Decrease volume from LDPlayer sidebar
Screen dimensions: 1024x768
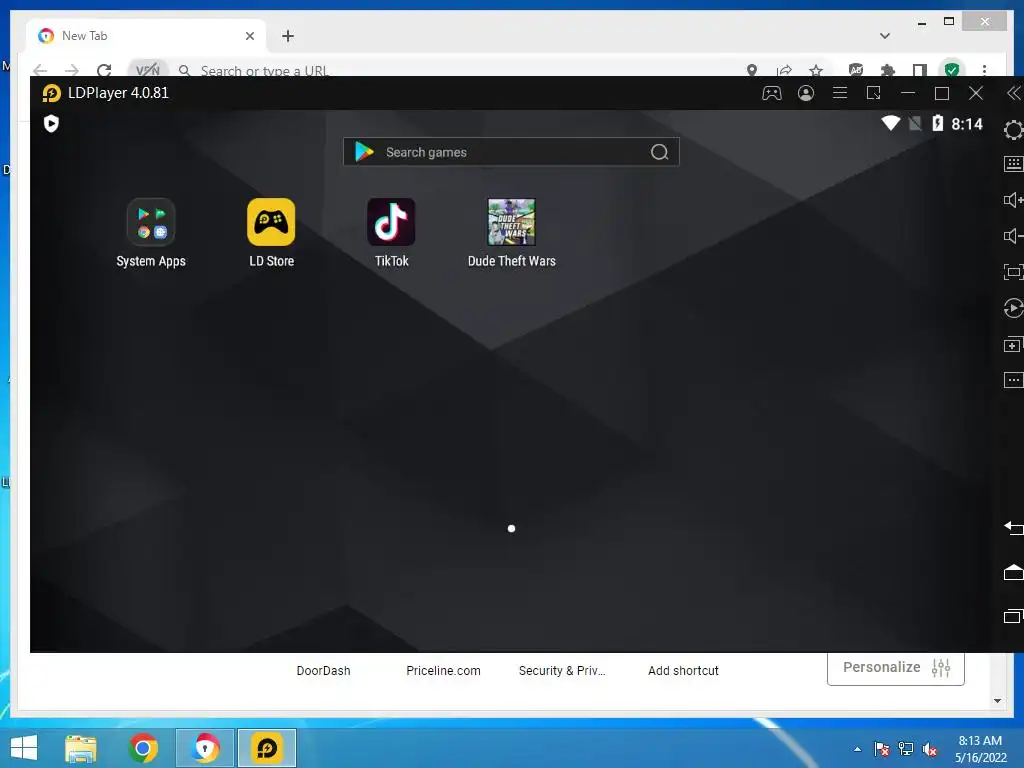point(1014,236)
